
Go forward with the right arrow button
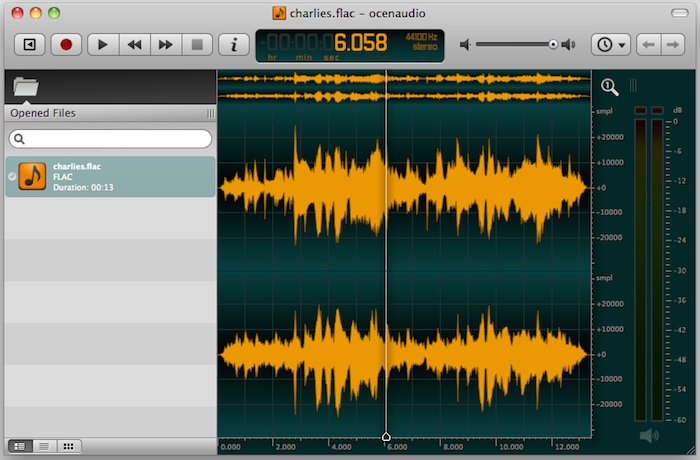672,45
